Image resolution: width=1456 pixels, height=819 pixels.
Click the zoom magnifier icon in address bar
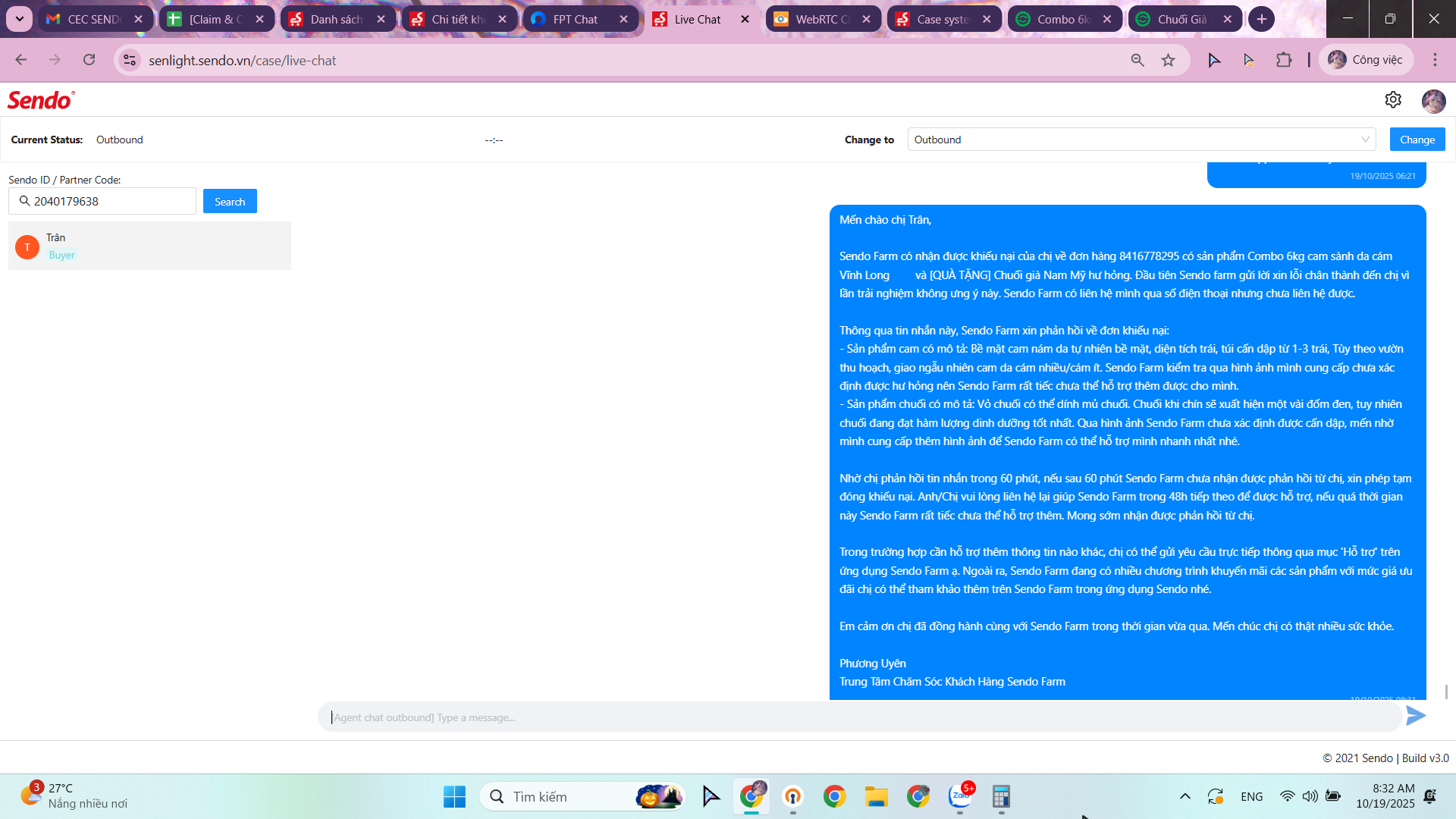[1137, 61]
